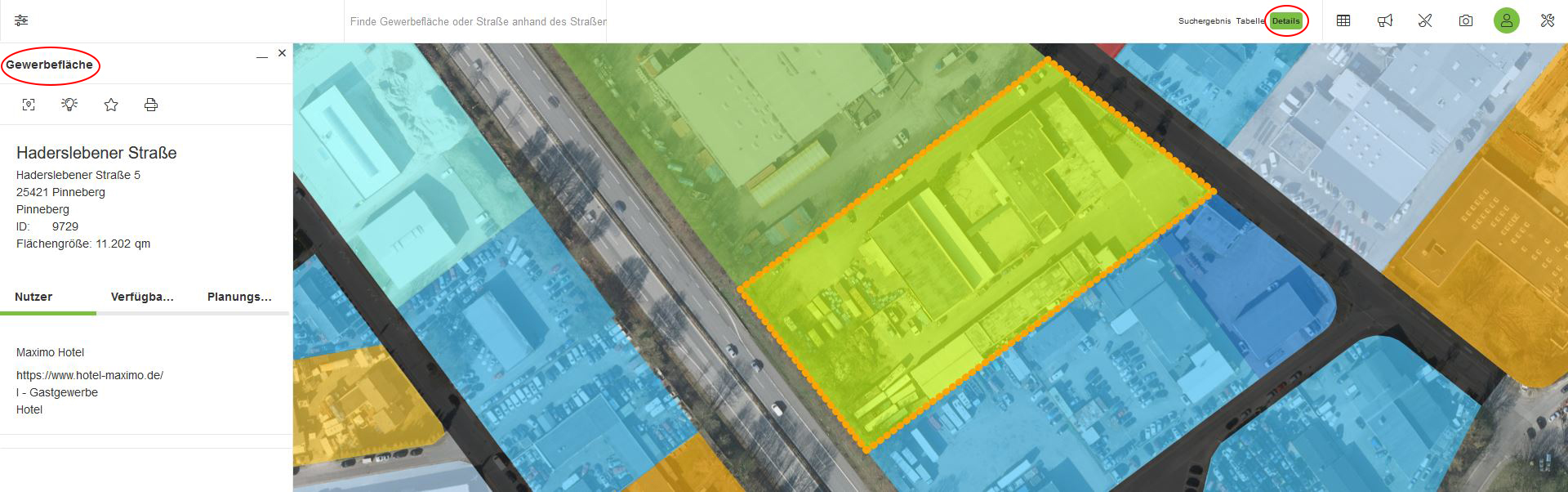Select the drawing and measure tool icon
1568x492 pixels.
1425,20
